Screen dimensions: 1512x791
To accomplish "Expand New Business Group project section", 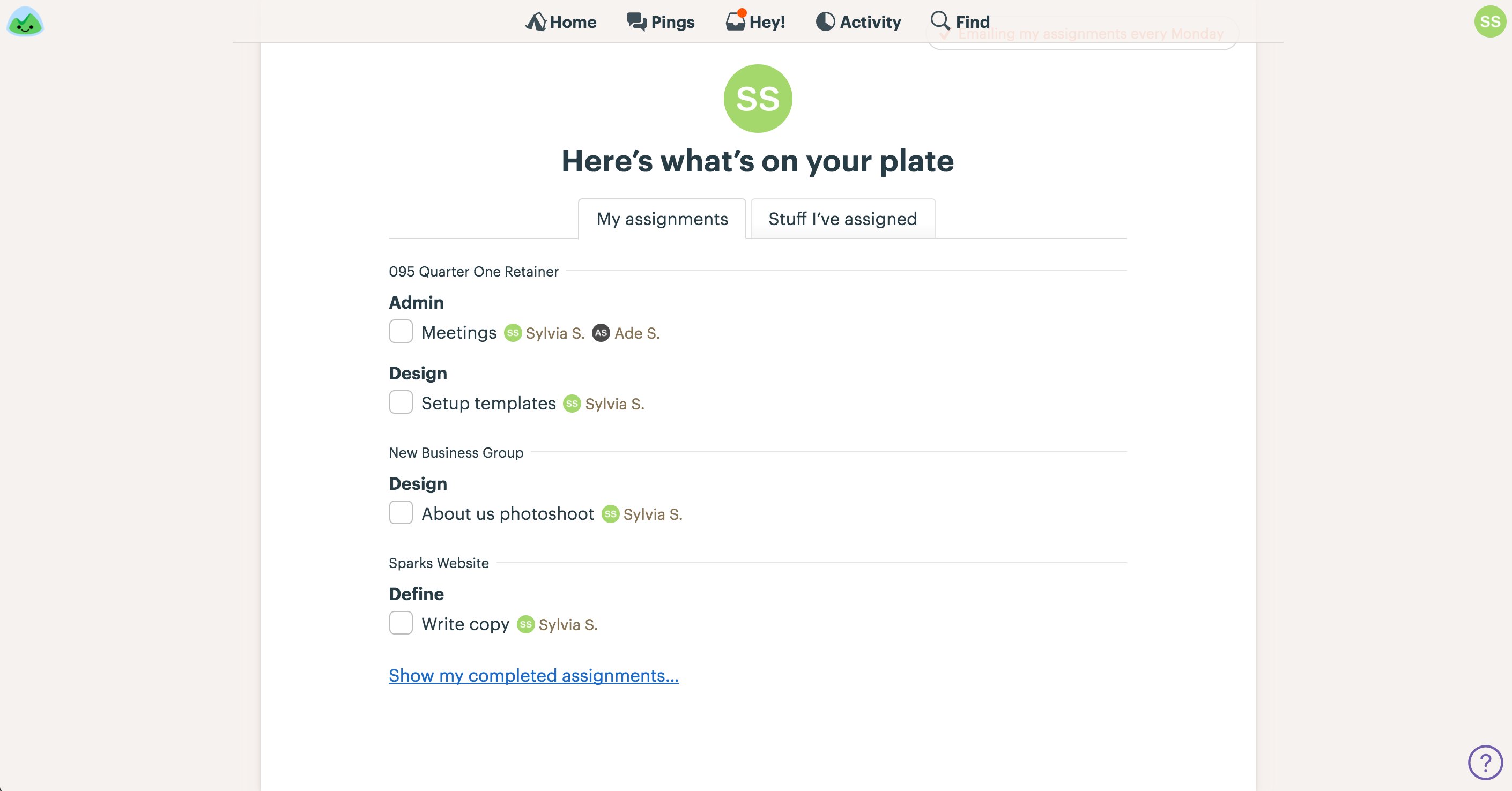I will pyautogui.click(x=457, y=452).
